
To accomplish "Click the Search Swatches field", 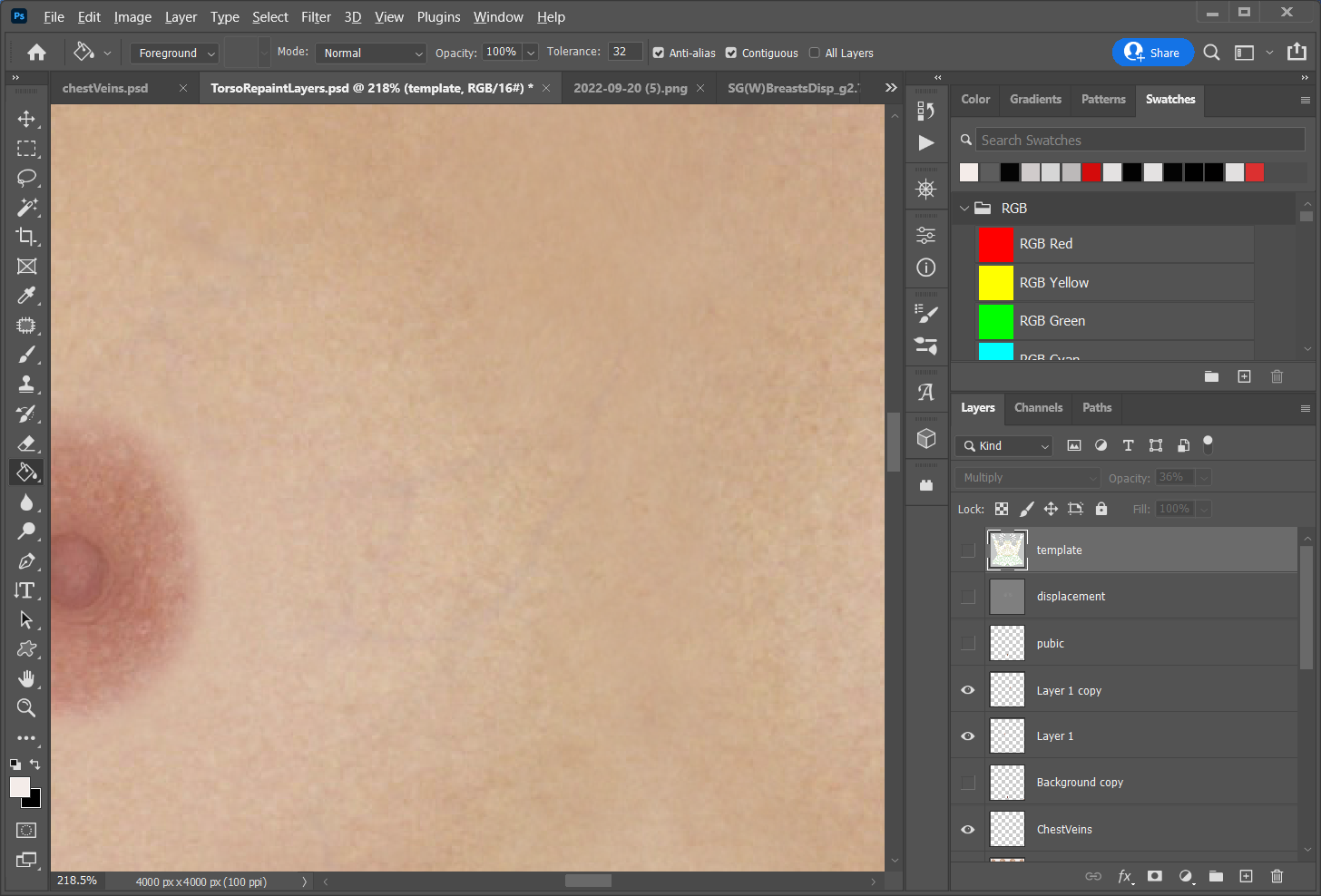I will (1140, 140).
